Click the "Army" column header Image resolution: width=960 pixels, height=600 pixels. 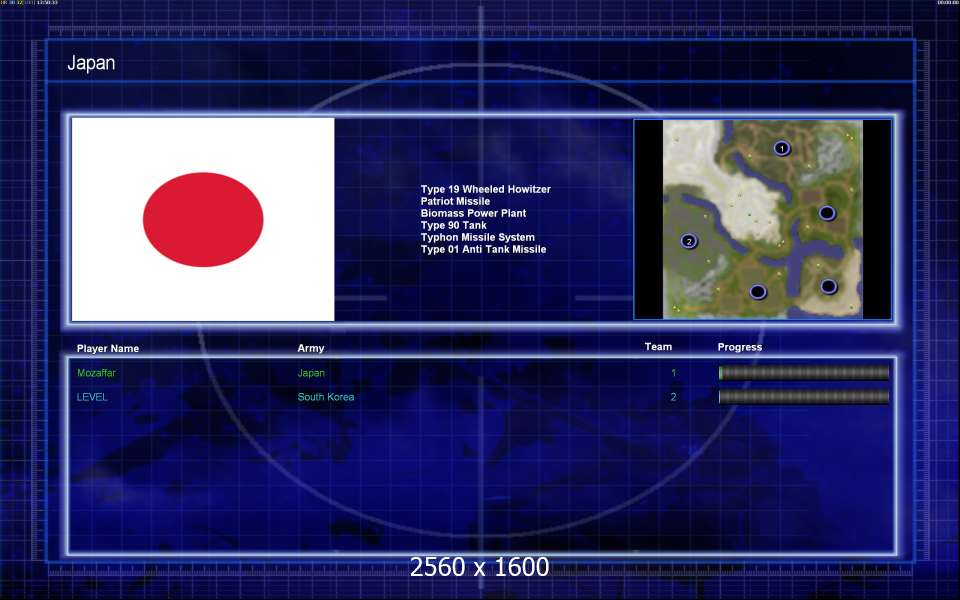click(311, 348)
